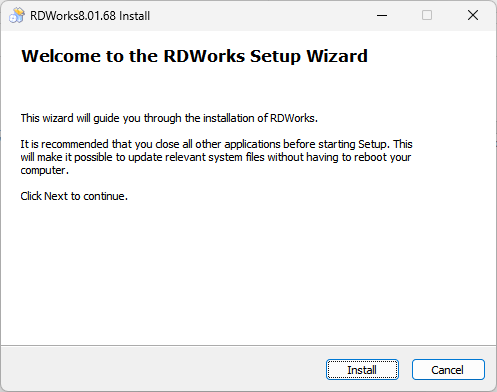Minimize the RDWorks Install window
497x392 pixels.
382,15
